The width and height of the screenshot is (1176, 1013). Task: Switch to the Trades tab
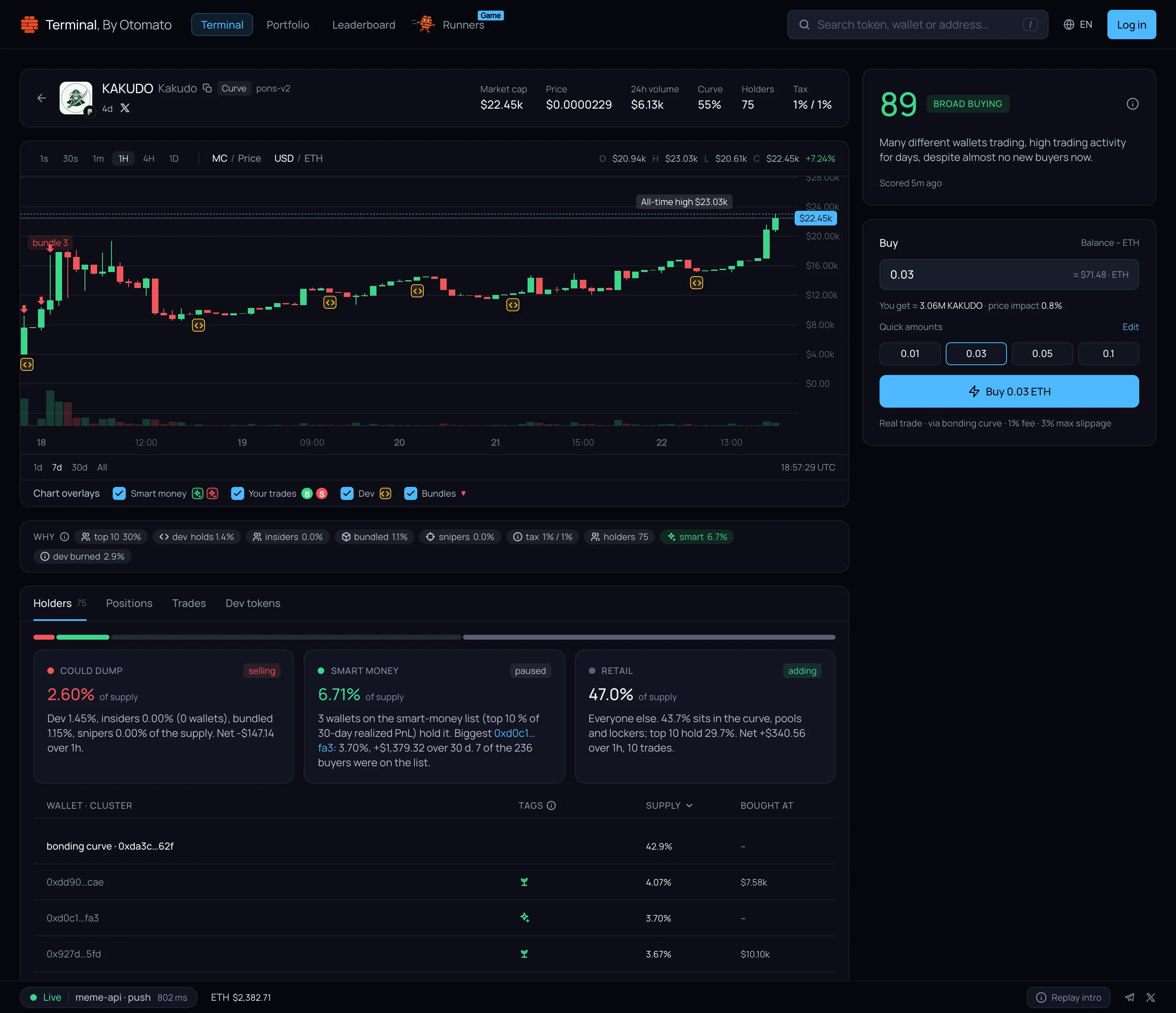click(x=189, y=603)
